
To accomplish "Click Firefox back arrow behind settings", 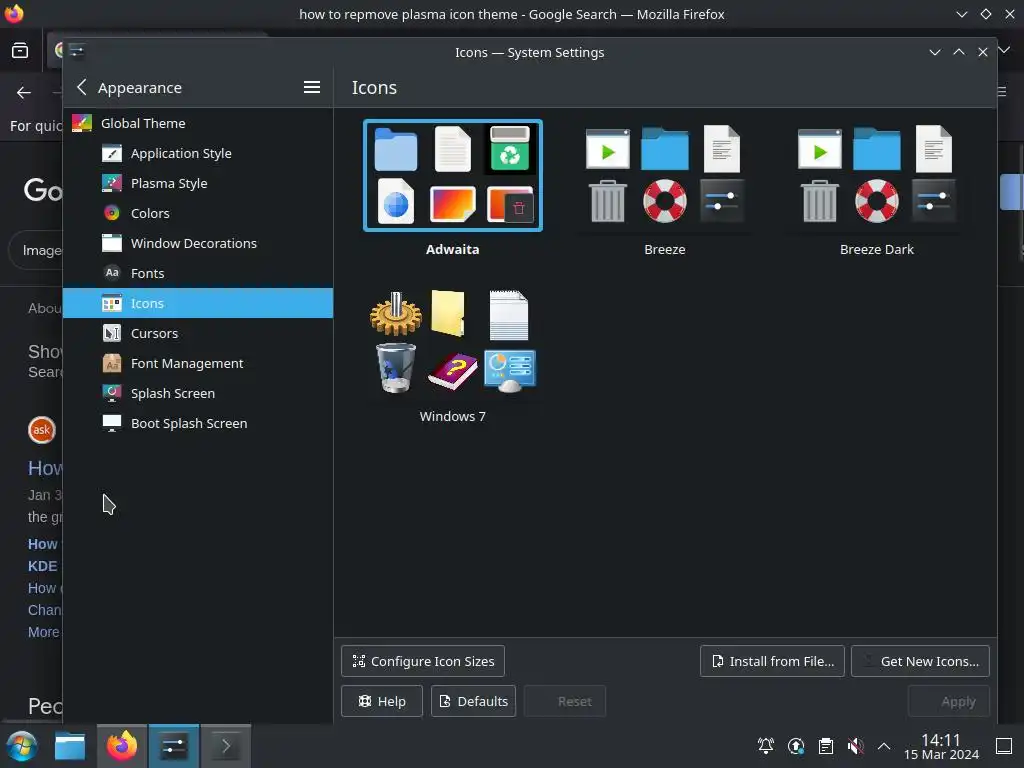I will [24, 93].
